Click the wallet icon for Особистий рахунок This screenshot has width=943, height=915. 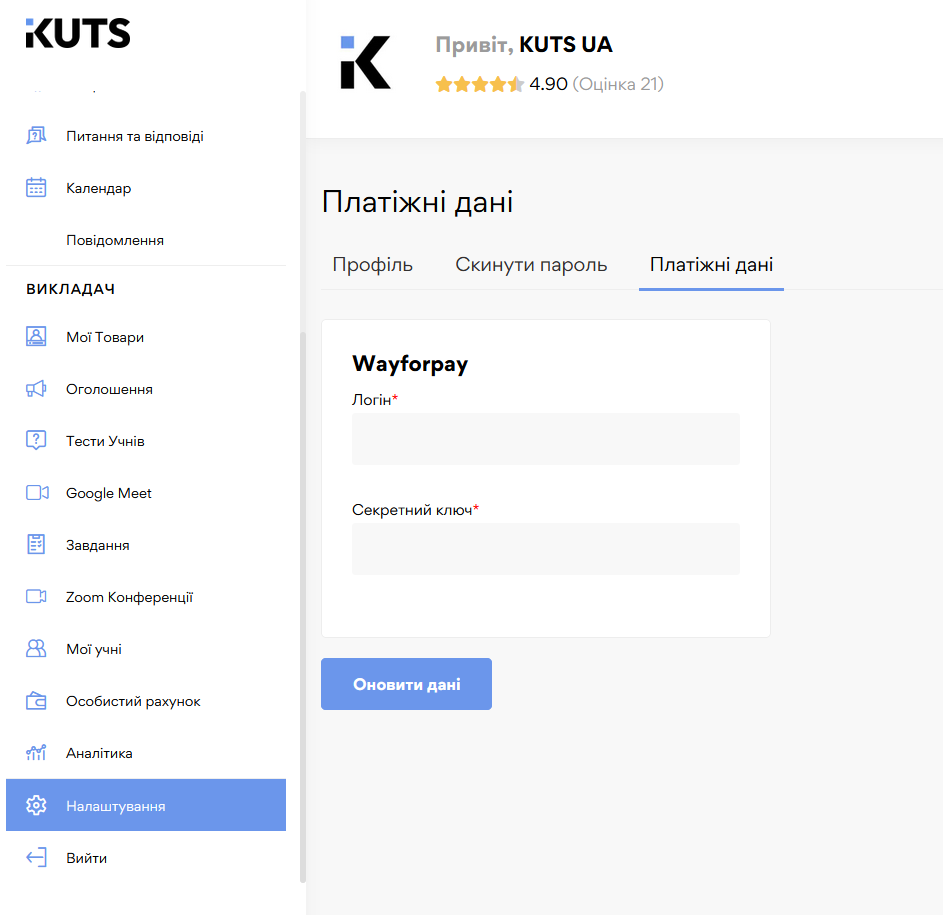(36, 701)
